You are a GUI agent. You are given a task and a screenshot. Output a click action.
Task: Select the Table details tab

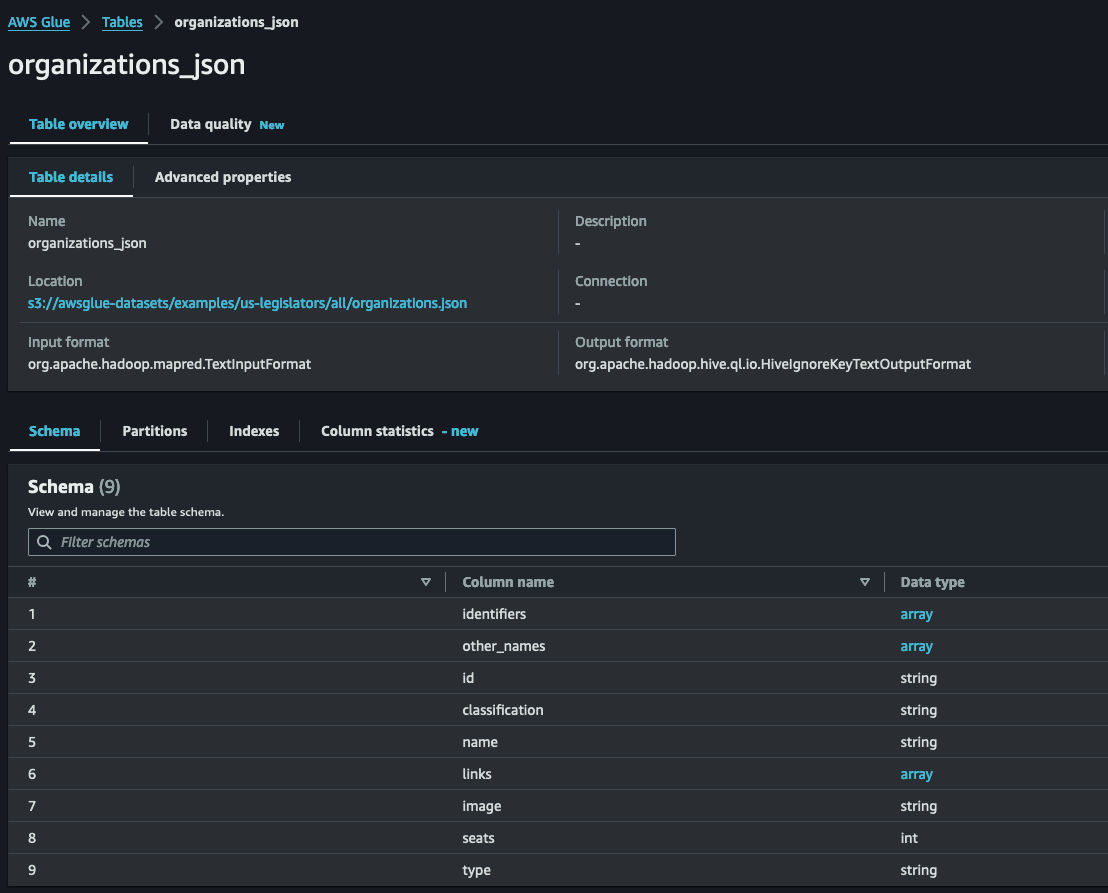point(71,177)
